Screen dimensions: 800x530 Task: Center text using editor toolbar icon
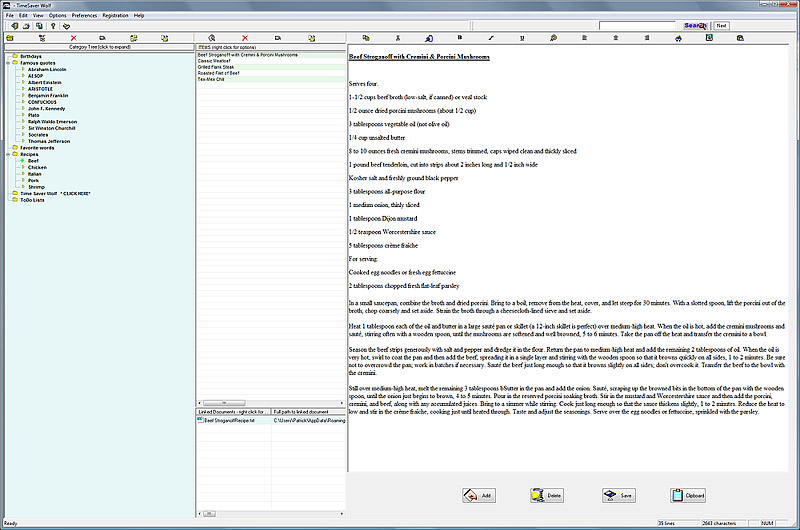click(x=616, y=38)
